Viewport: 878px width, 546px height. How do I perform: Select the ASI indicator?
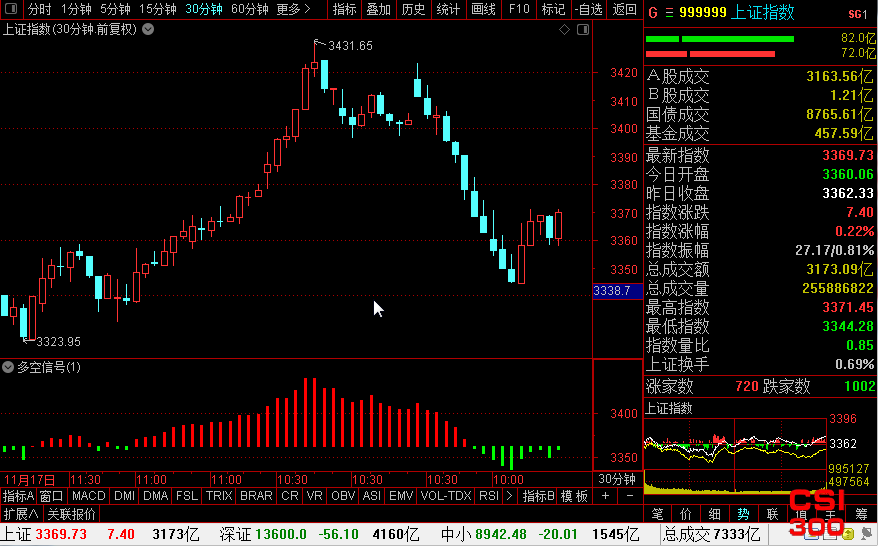point(372,496)
